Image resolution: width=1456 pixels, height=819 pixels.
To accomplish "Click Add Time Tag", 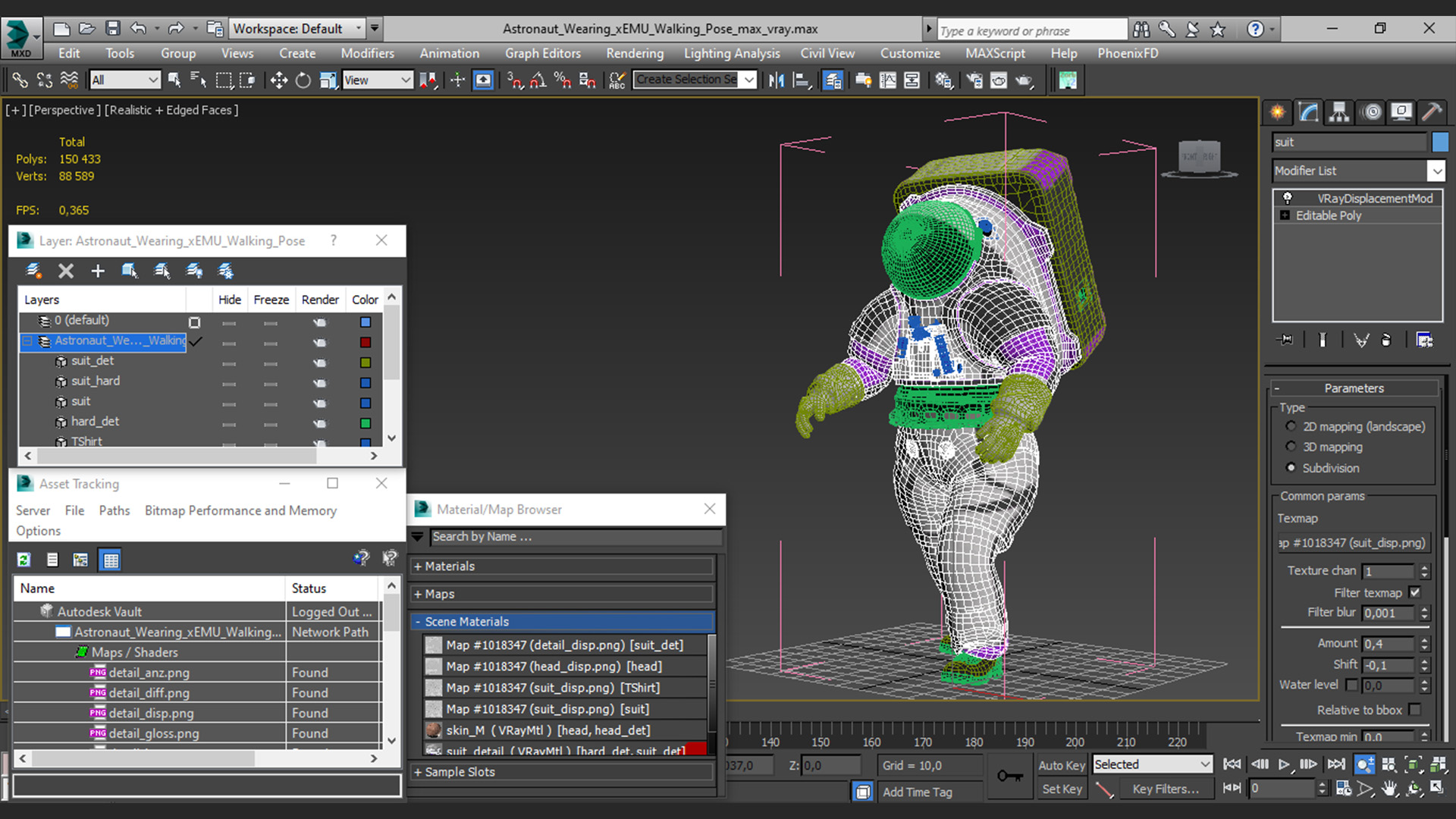I will click(917, 792).
